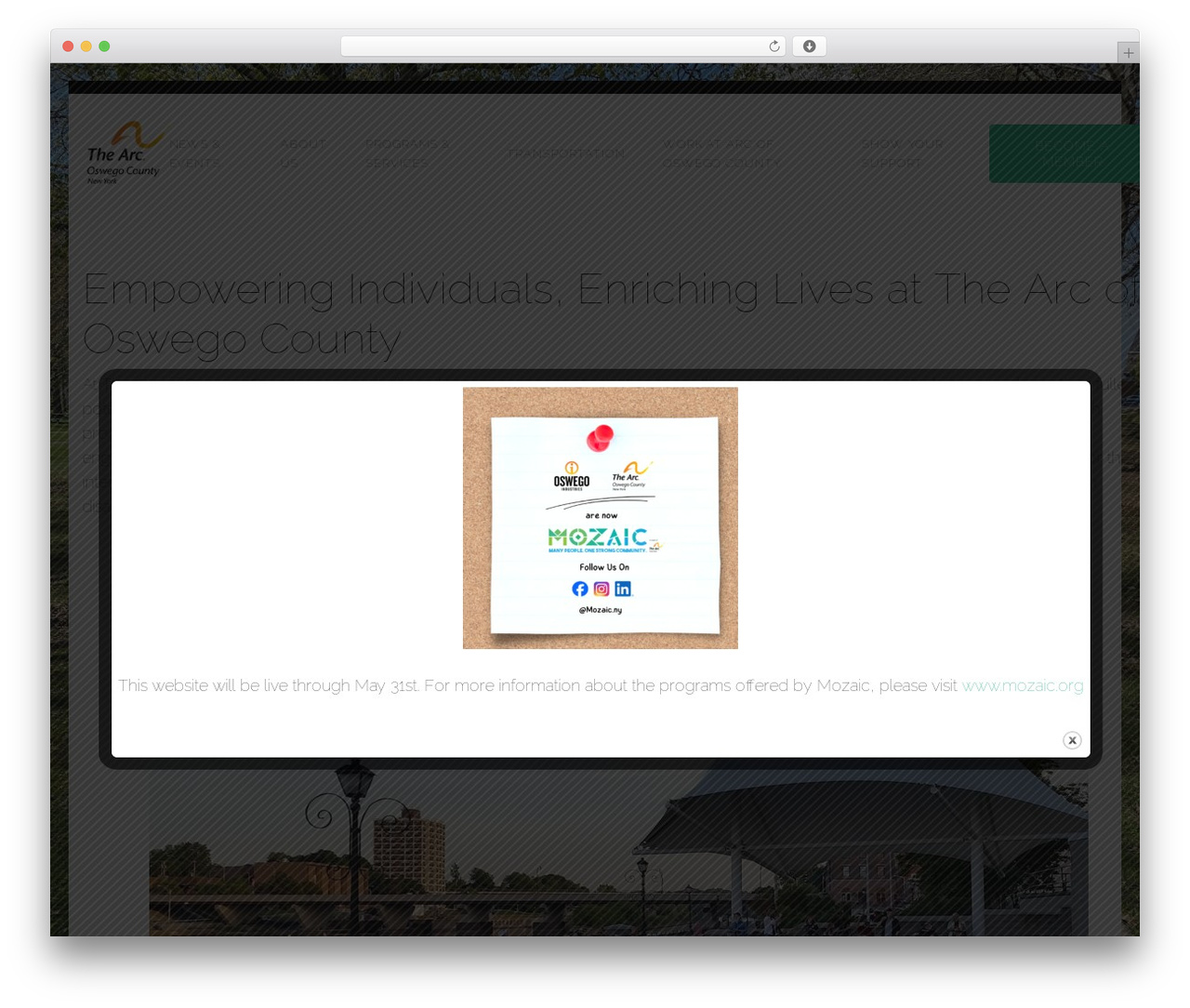This screenshot has width=1190, height=1008.
Task: Close the Mozaic announcement popup
Action: point(1072,740)
